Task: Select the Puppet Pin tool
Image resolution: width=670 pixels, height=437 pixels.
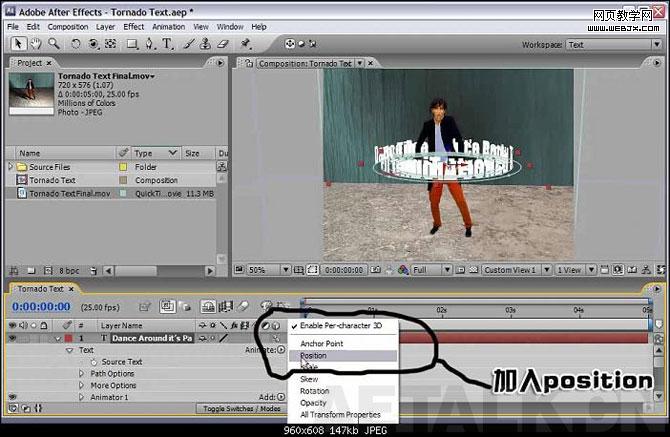Action: (x=245, y=44)
